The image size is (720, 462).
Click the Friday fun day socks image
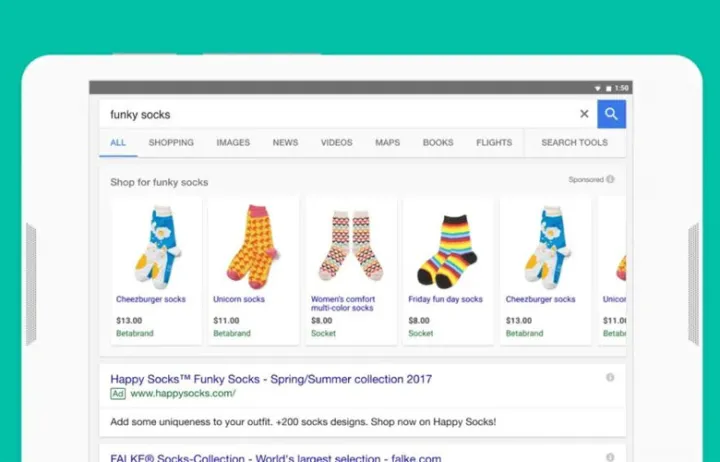tap(448, 252)
